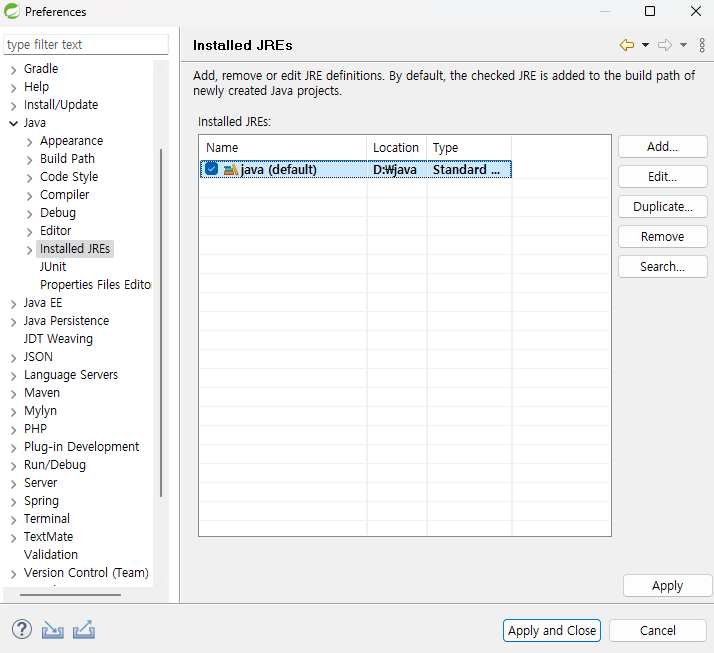Select JSON preferences item
Viewport: 714px width, 653px height.
point(38,357)
